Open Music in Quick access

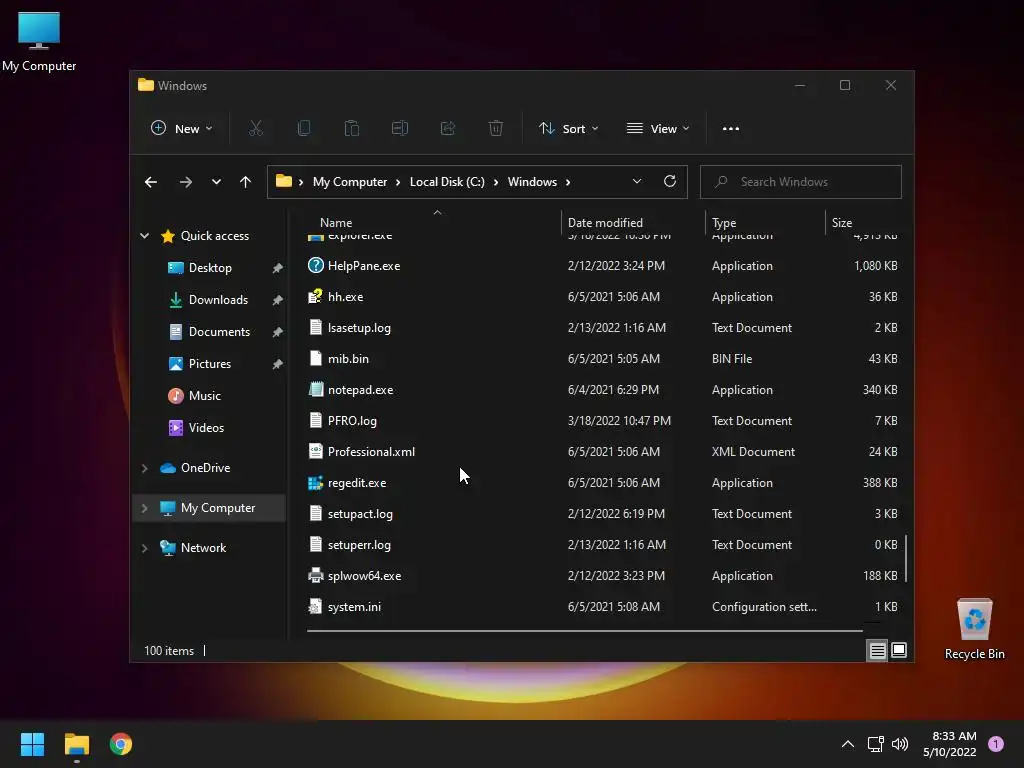coord(204,396)
